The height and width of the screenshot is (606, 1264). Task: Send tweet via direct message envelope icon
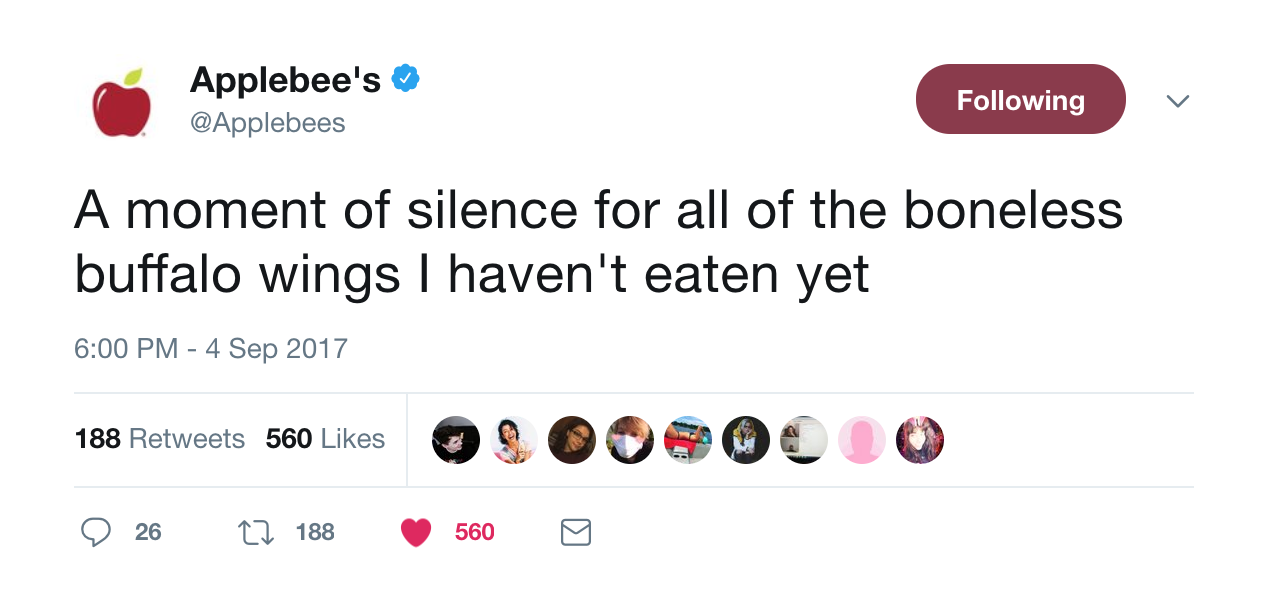click(575, 532)
